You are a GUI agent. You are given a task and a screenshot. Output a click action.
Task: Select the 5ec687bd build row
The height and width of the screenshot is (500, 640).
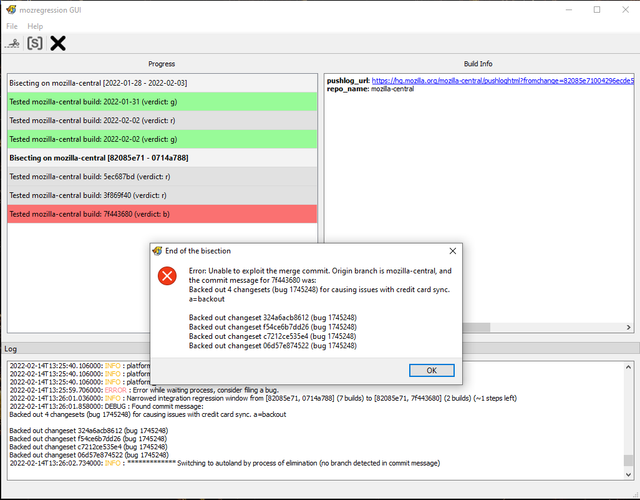pyautogui.click(x=162, y=177)
